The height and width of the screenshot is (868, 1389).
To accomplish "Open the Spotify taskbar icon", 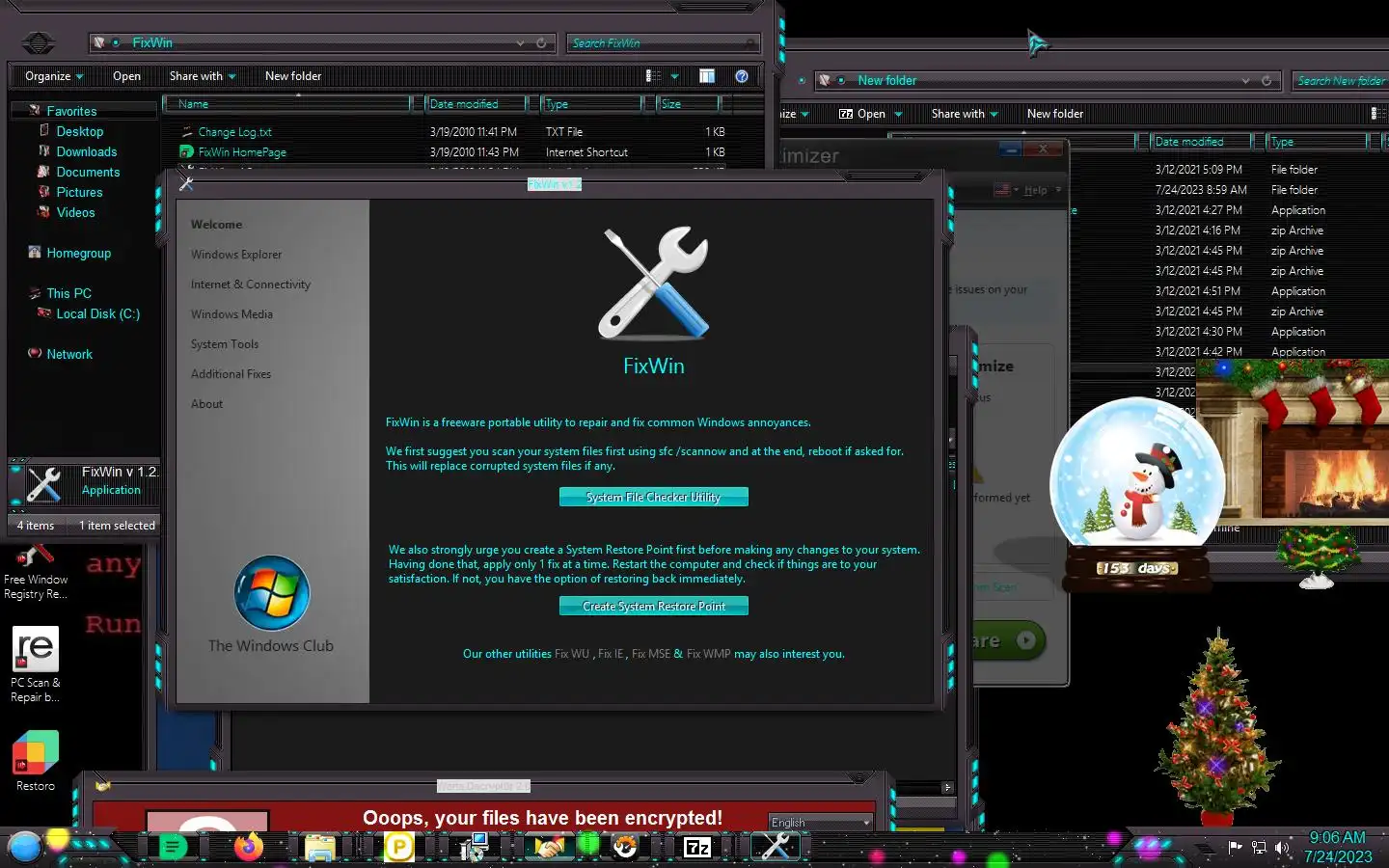I will 173,848.
